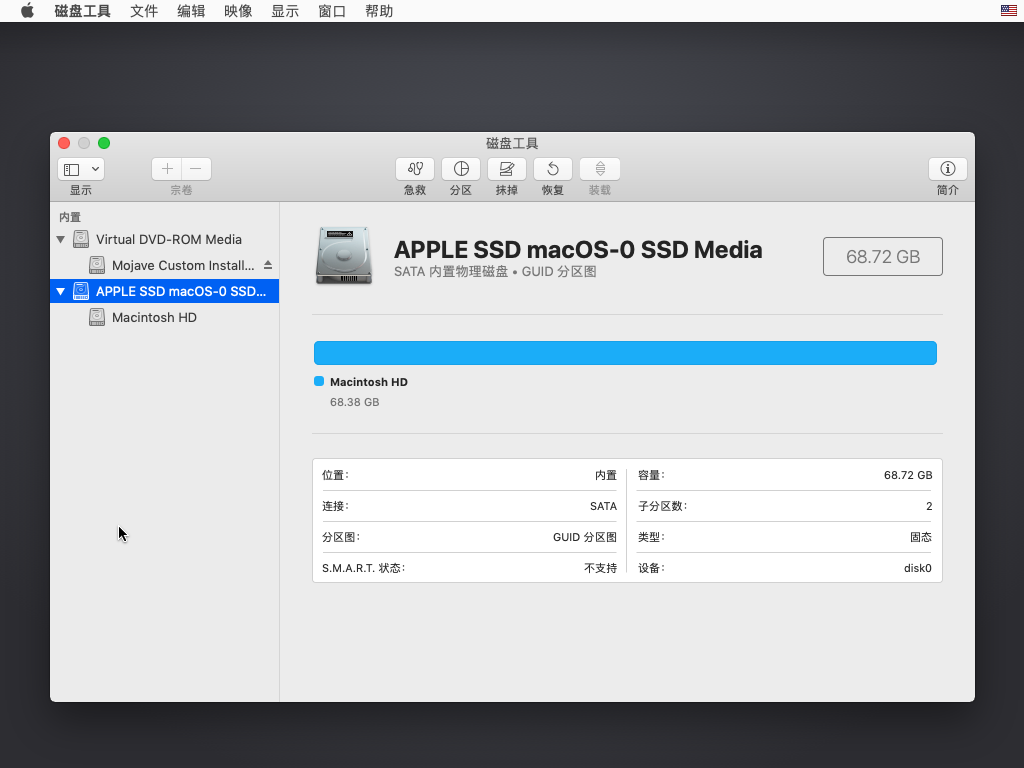
Task: Open the Partition (分区) pie icon
Action: [461, 169]
